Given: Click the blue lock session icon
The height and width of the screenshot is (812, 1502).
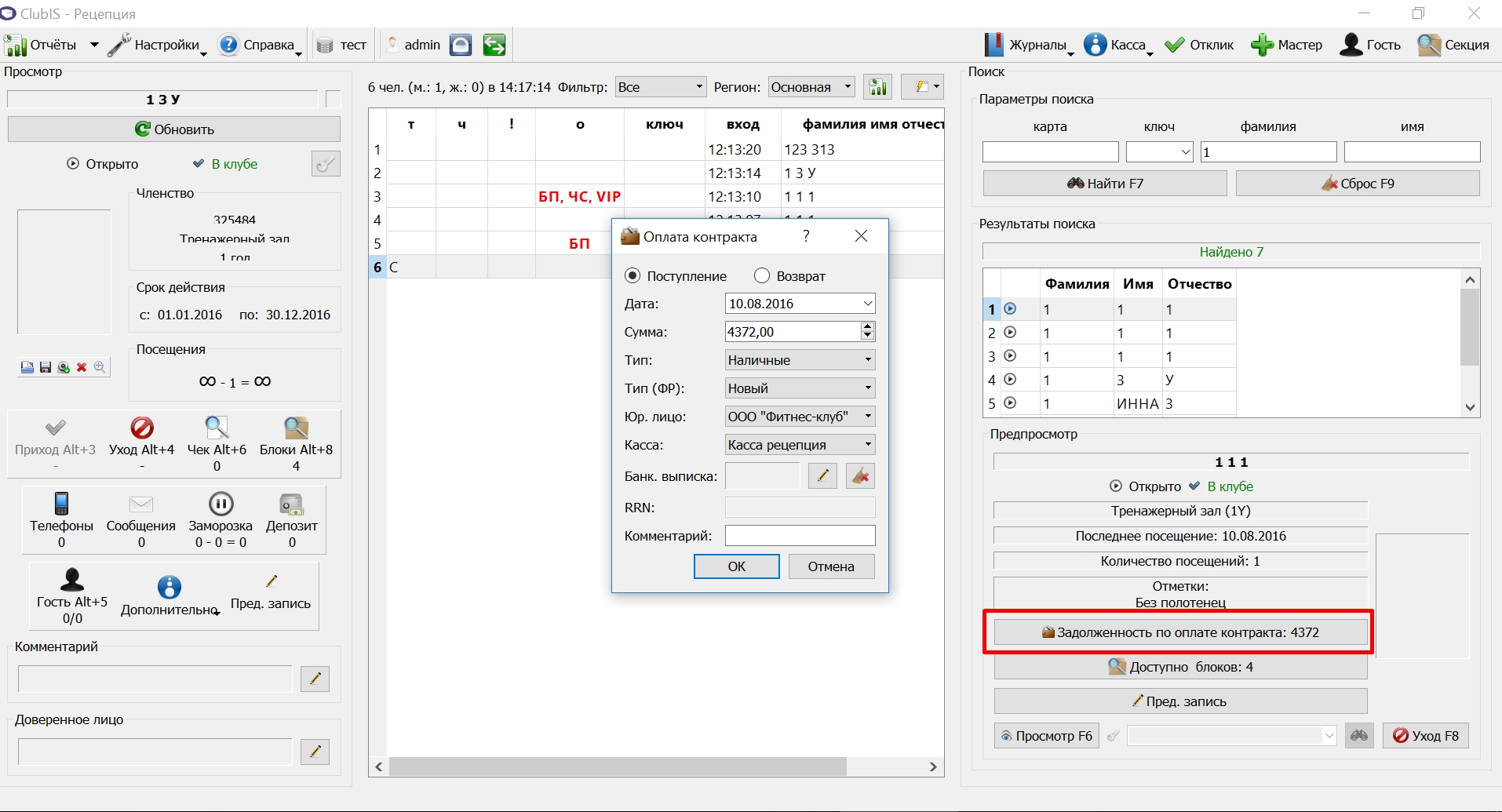Looking at the screenshot, I should tap(461, 45).
